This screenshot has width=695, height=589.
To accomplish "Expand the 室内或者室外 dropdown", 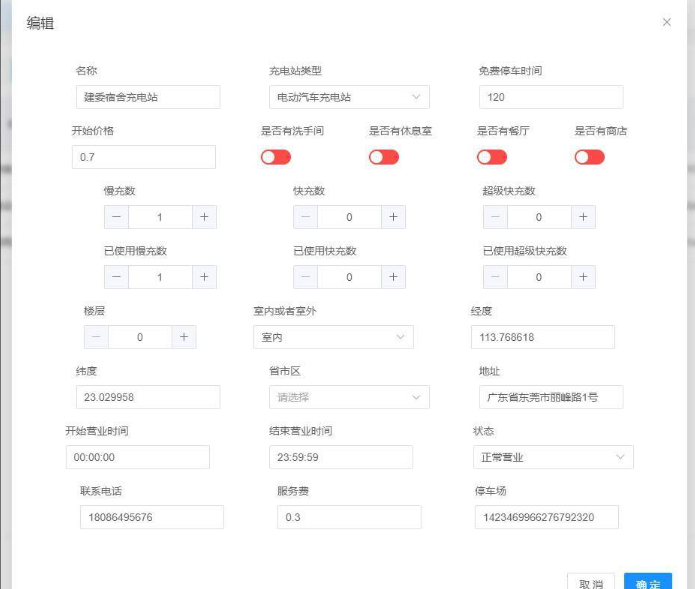I will point(333,337).
